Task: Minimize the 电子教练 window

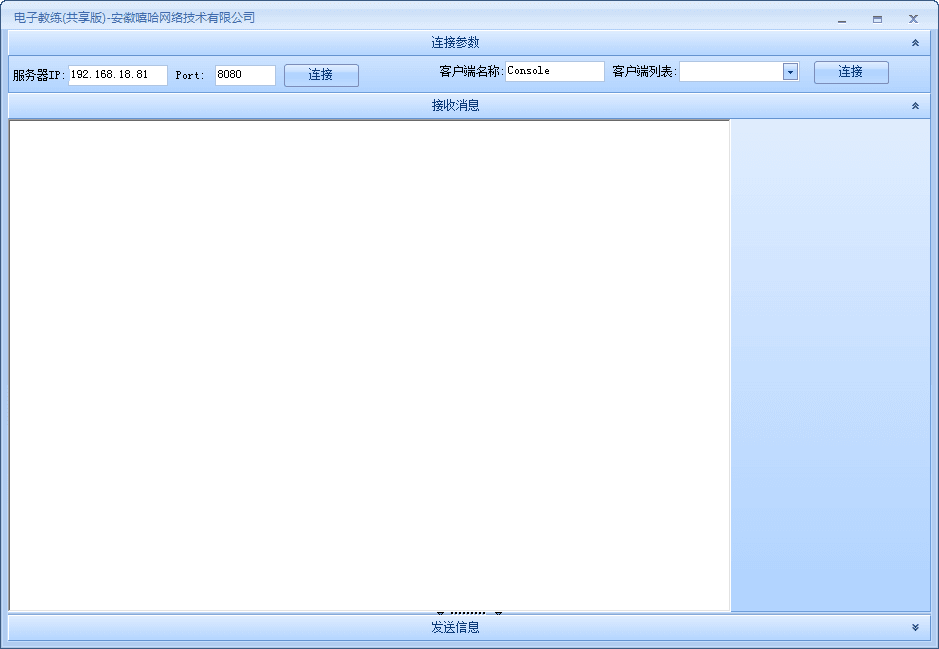Action: (x=842, y=19)
